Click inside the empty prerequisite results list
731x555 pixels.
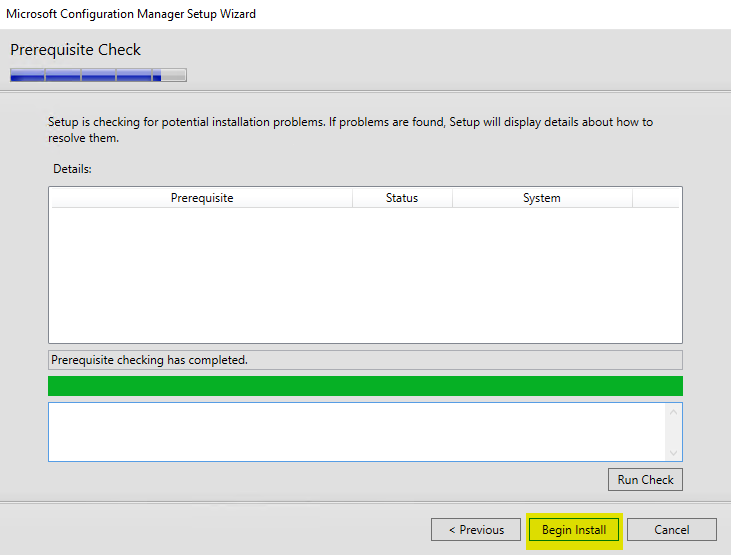point(365,275)
